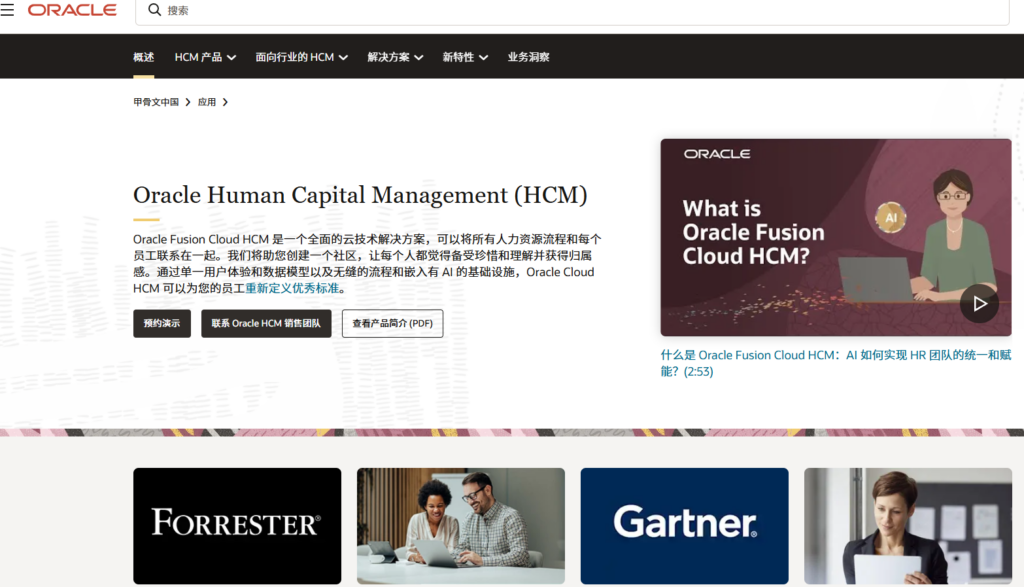This screenshot has width=1024, height=587.
Task: Focus the 搜索 search field
Action: 572,10
